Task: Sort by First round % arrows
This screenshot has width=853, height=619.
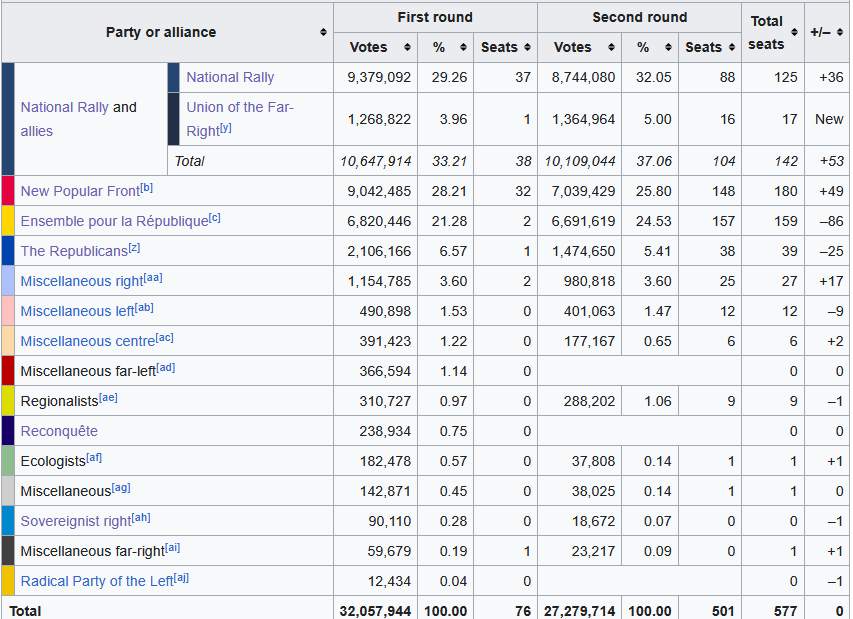Action: 463,47
